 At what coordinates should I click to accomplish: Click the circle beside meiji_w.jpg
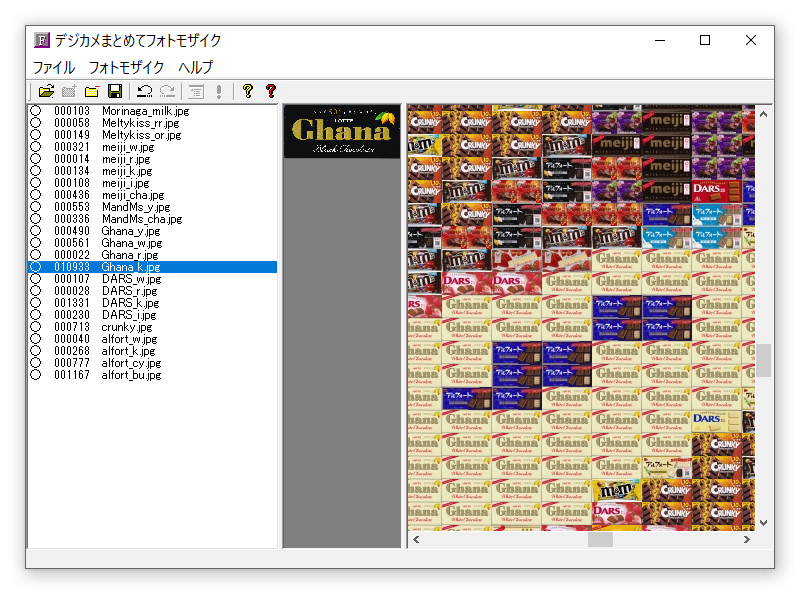click(x=35, y=147)
